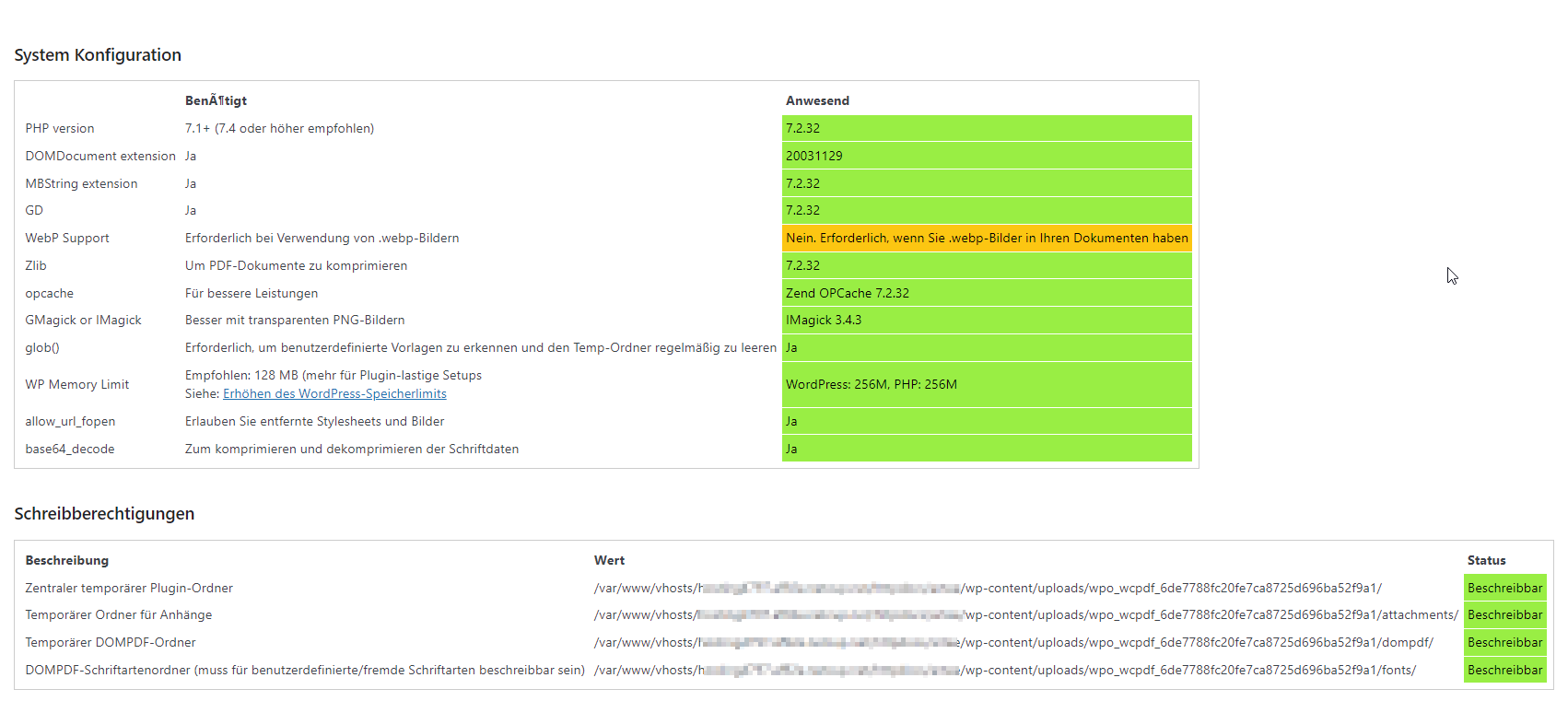The image size is (1568, 701).
Task: Click 'Zum komprimieren und dekomprimieren der Schriftdaten'
Action: 352,449
